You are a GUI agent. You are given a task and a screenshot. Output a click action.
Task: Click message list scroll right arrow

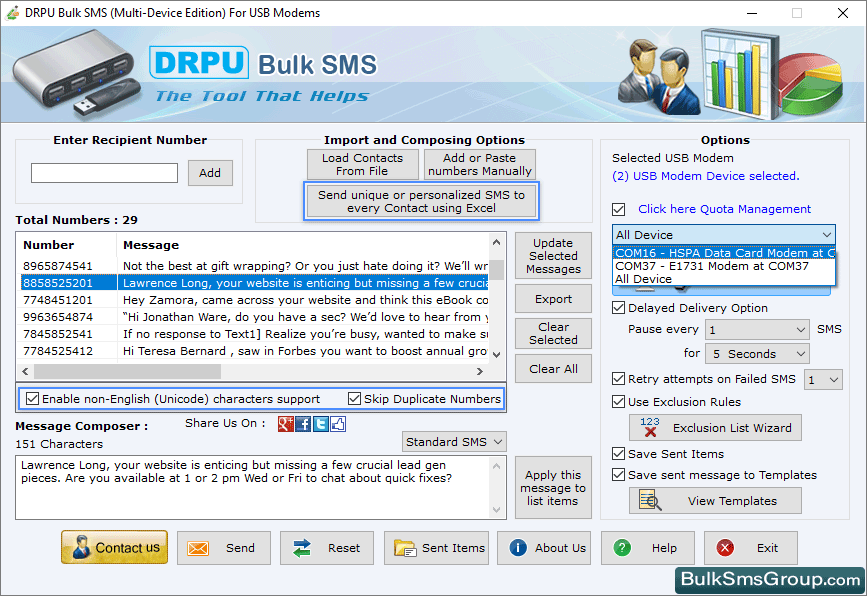pyautogui.click(x=480, y=372)
